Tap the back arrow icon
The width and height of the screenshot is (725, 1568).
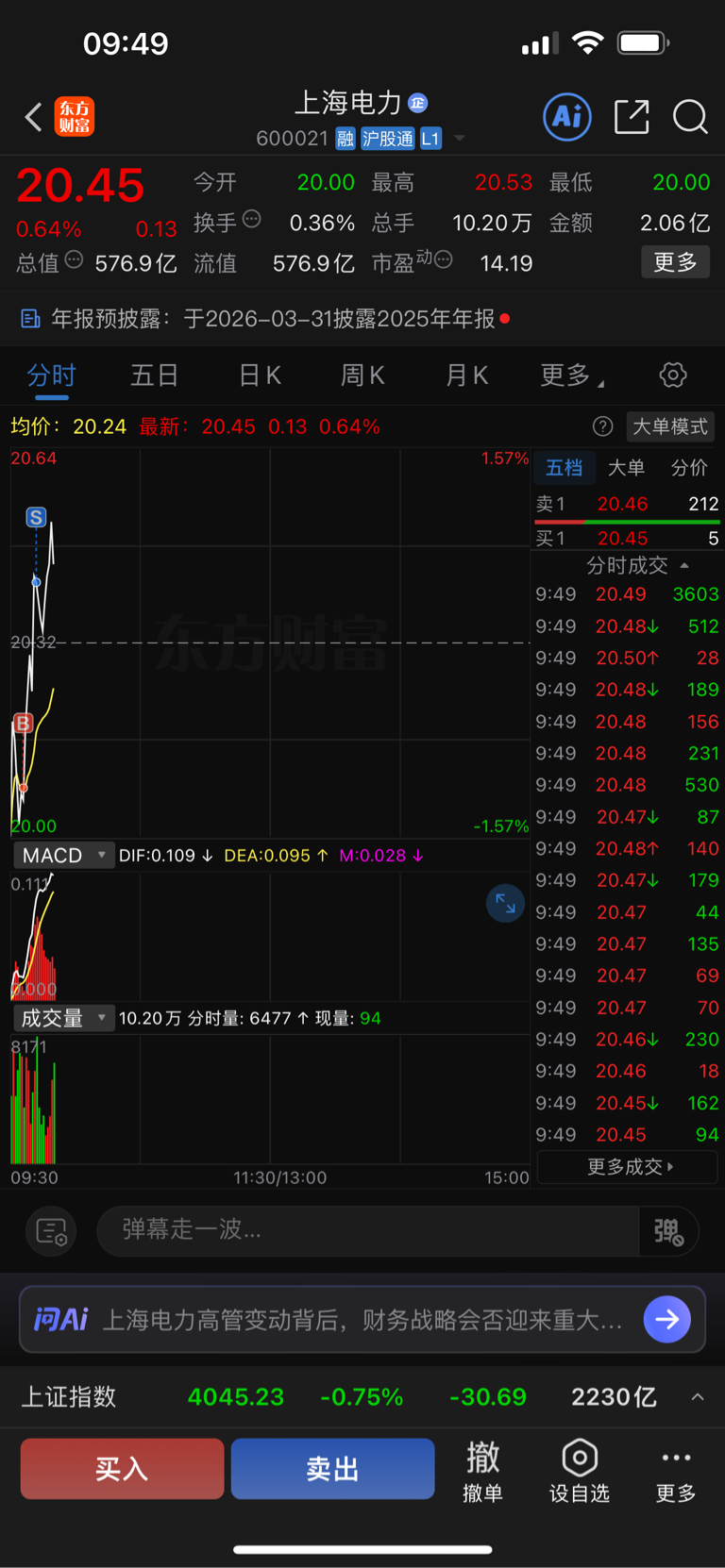point(34,117)
